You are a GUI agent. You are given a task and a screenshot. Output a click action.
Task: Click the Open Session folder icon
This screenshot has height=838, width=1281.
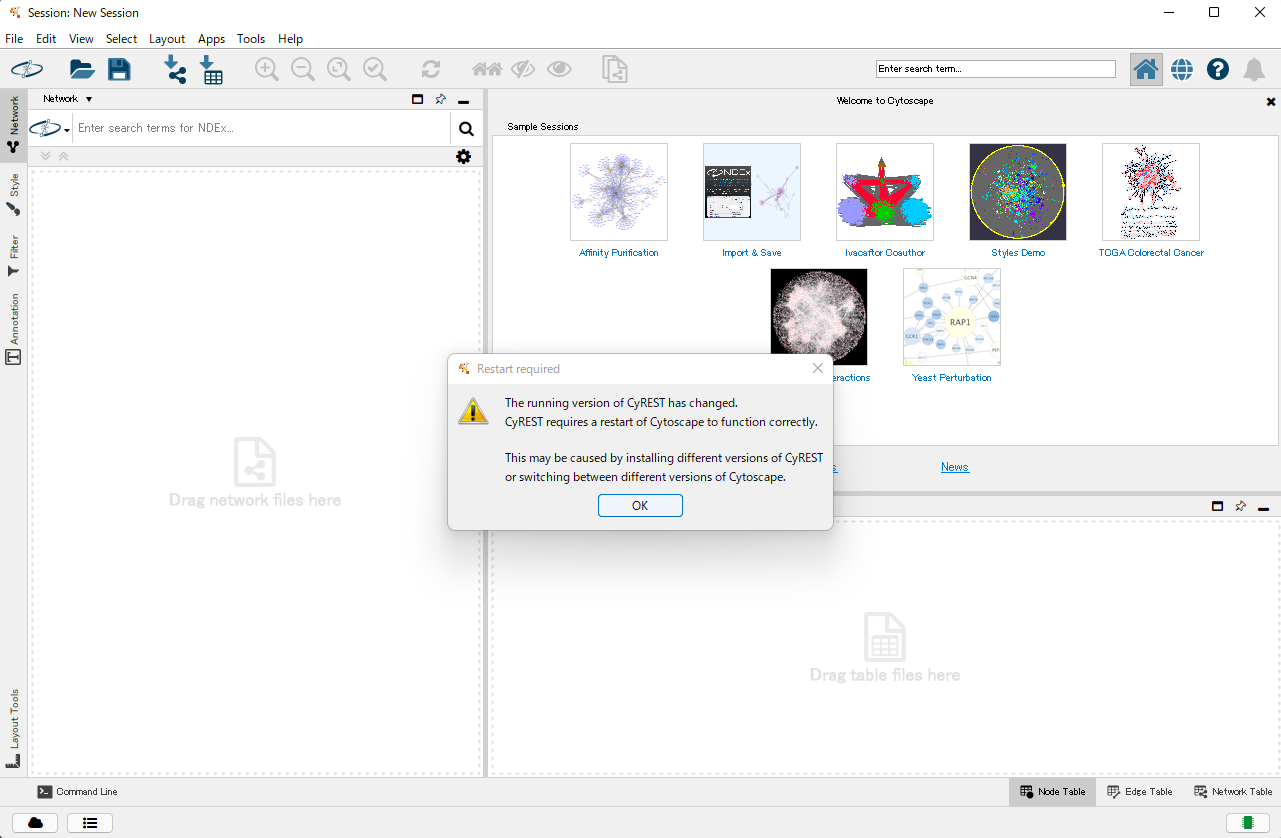click(82, 69)
